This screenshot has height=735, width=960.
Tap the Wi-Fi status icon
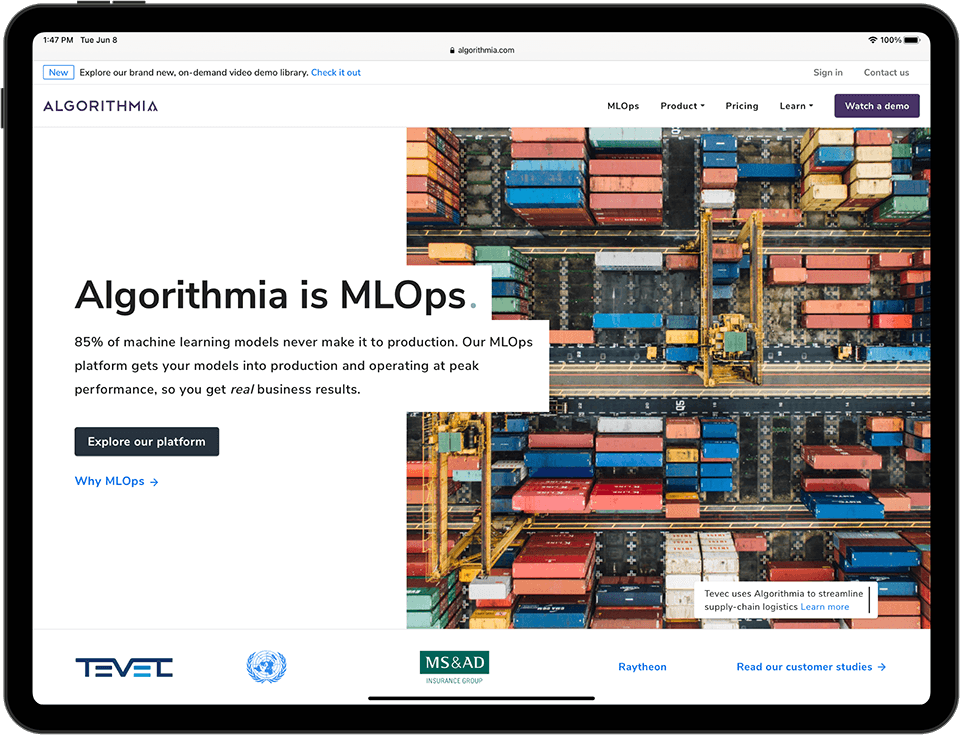(872, 40)
